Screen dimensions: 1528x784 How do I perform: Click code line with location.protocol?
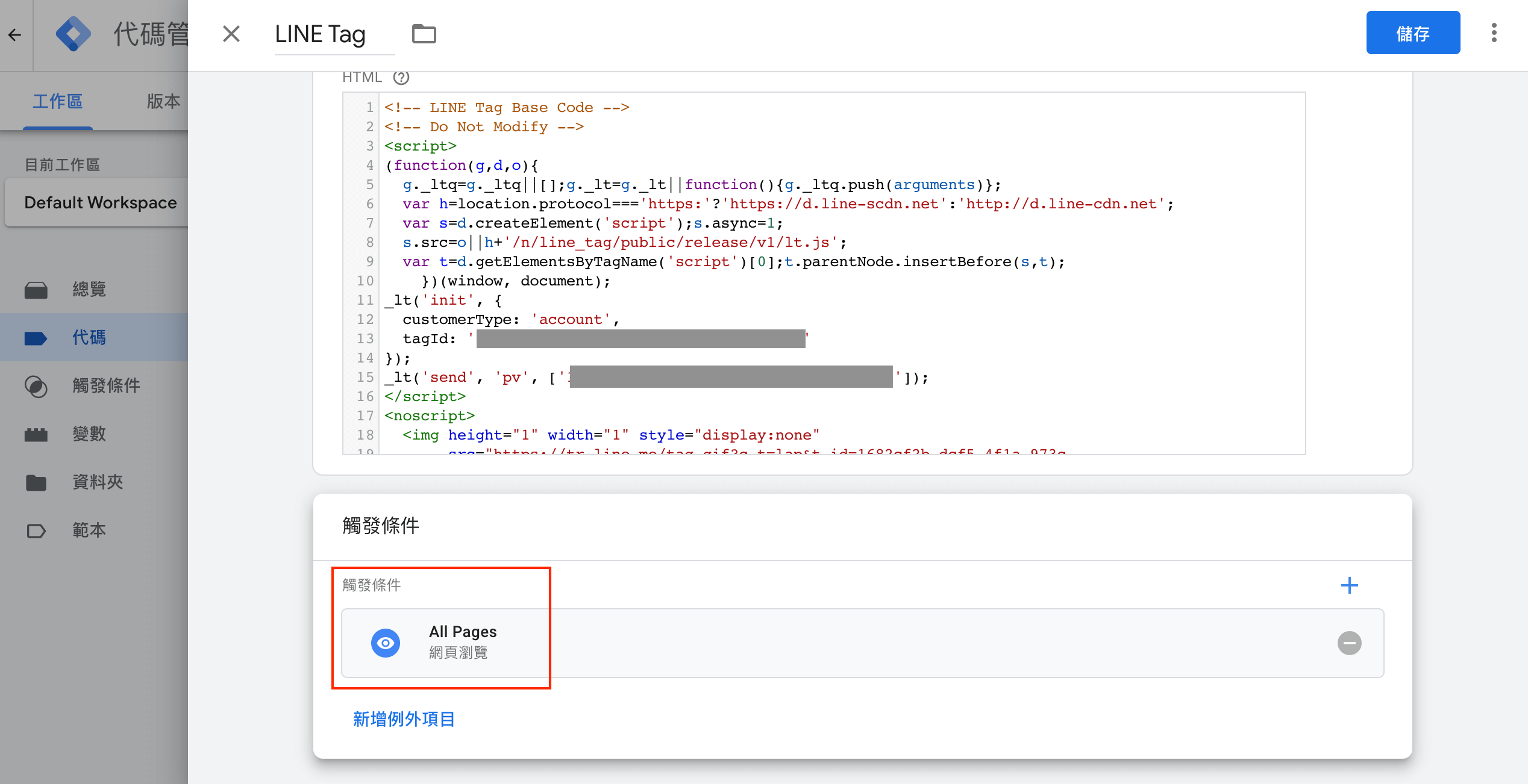788,204
